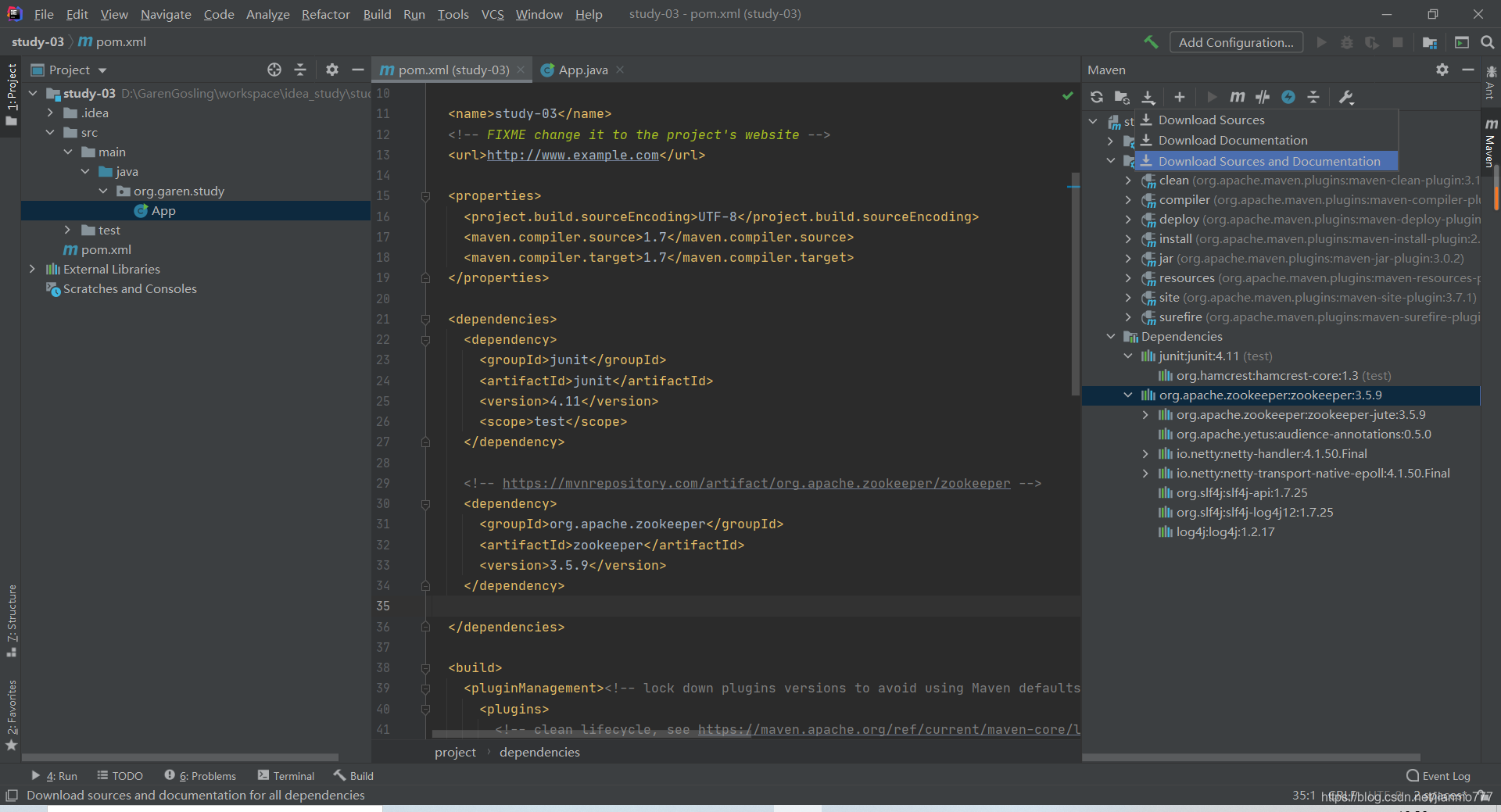Click cursor position 35:1 in status bar
Screen dimensions: 1501x812
(1303, 796)
